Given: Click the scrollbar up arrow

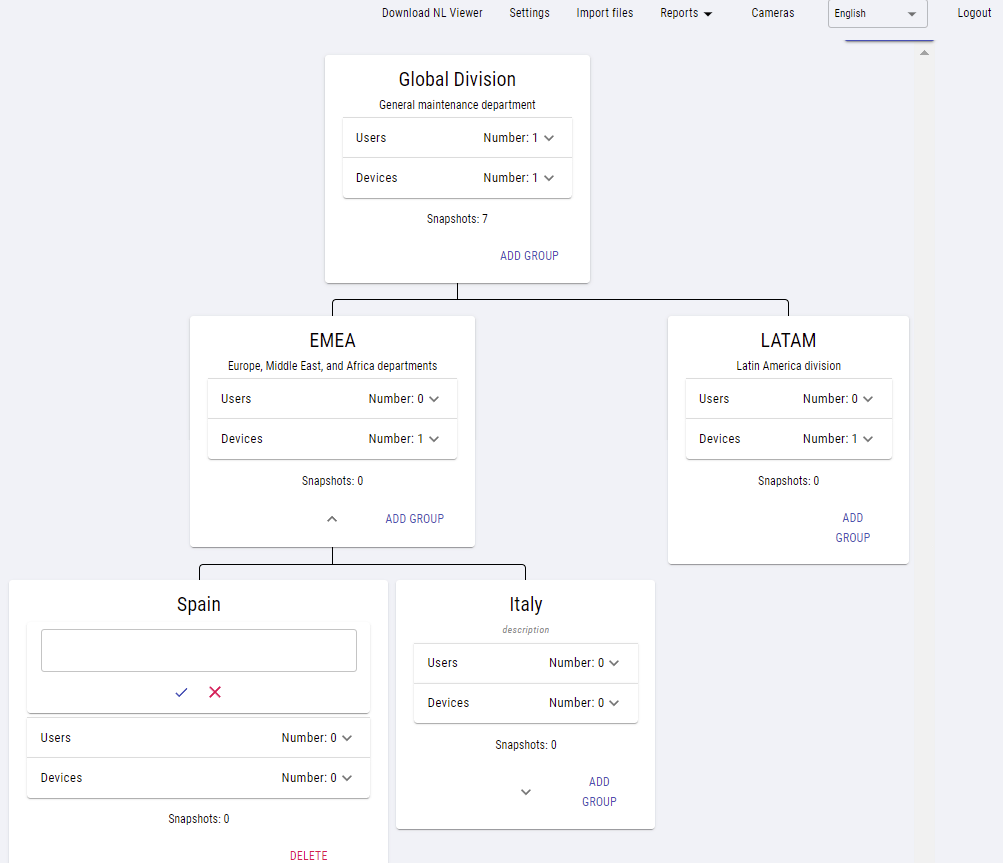Looking at the screenshot, I should 924,52.
